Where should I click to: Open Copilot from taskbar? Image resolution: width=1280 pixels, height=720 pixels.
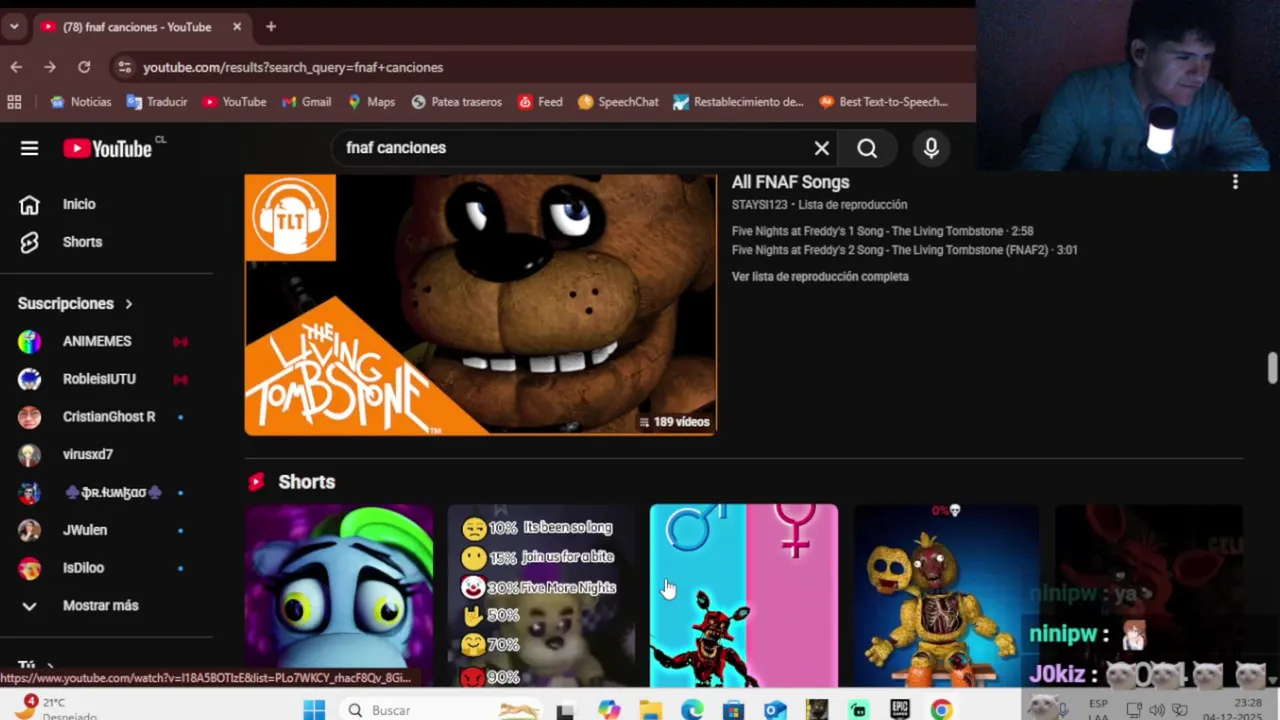(609, 710)
